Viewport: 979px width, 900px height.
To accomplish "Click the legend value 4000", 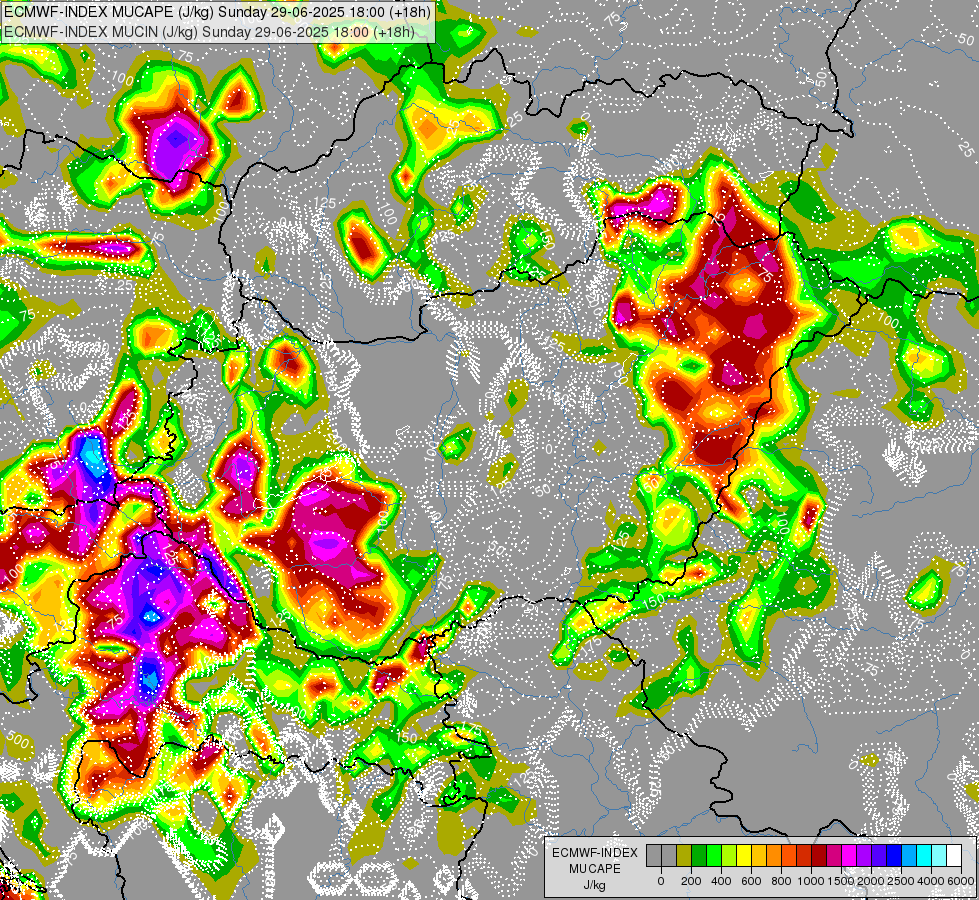I will [x=931, y=881].
